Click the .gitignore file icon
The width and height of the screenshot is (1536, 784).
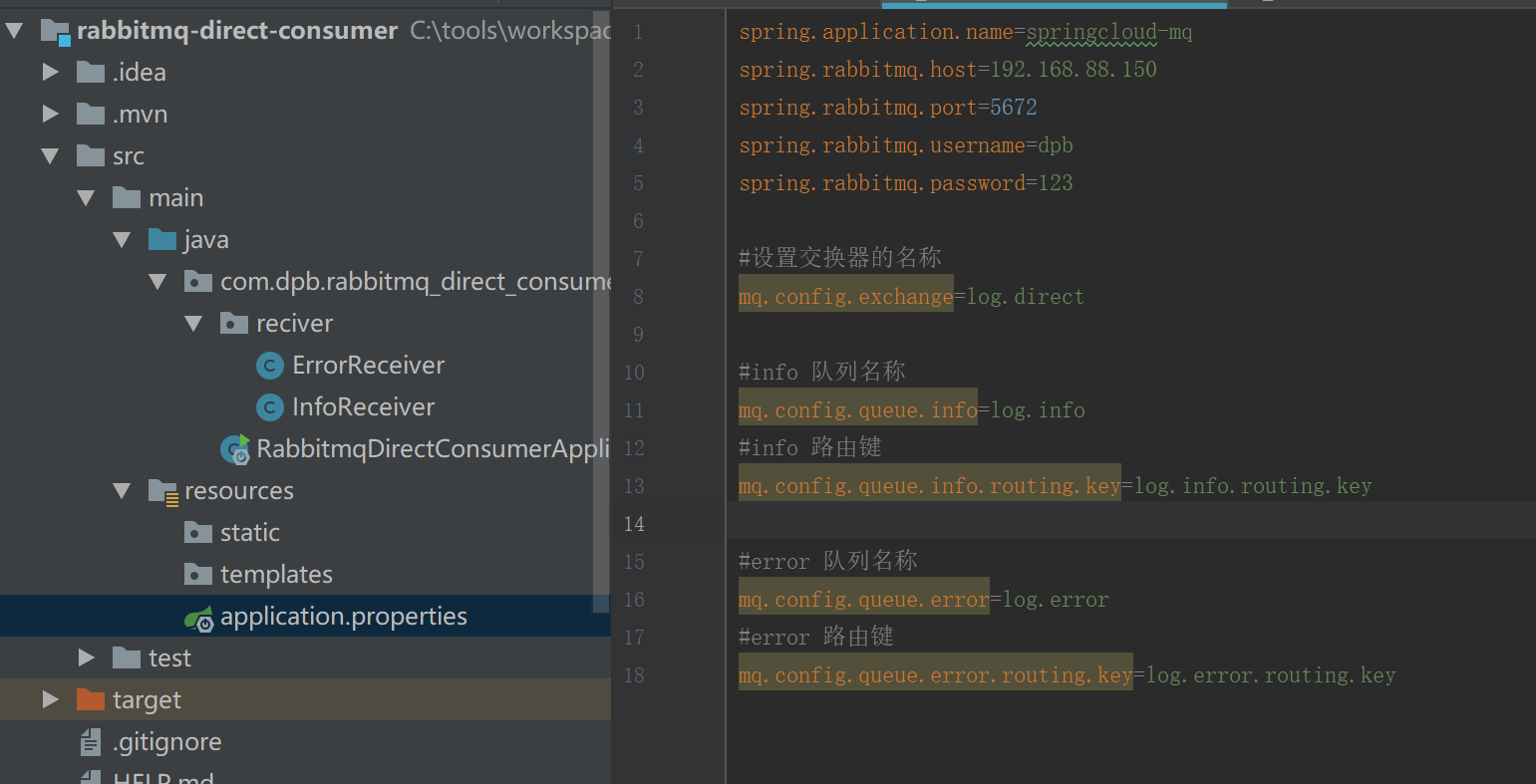[91, 742]
